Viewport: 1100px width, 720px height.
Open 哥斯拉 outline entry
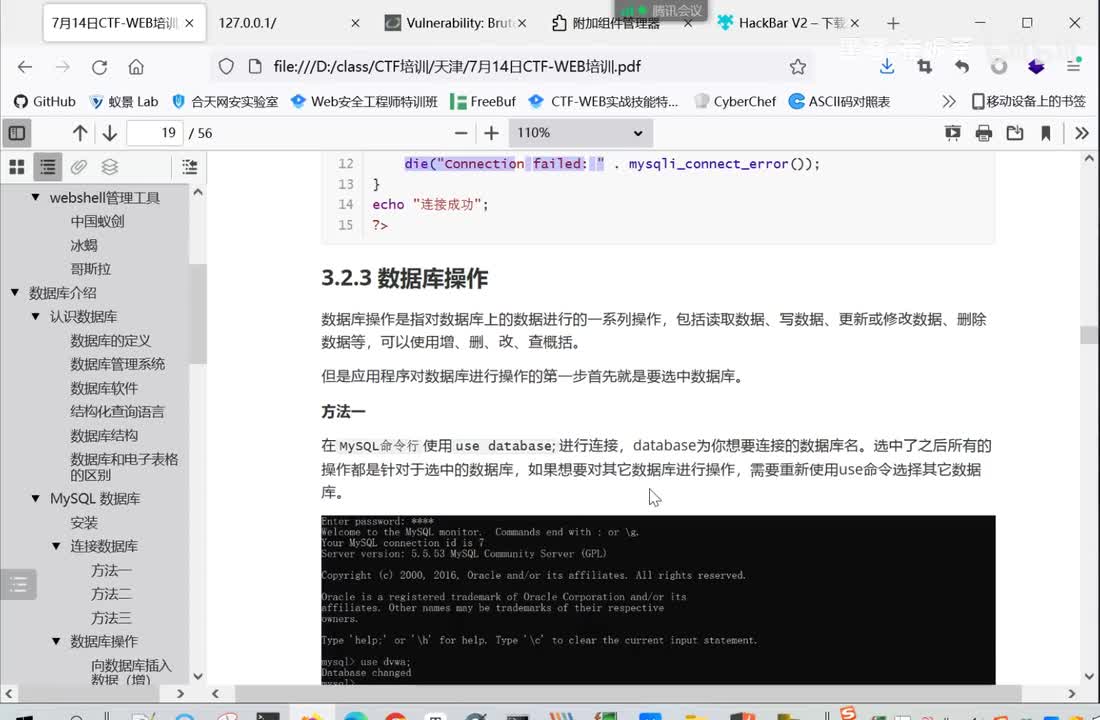(90, 269)
